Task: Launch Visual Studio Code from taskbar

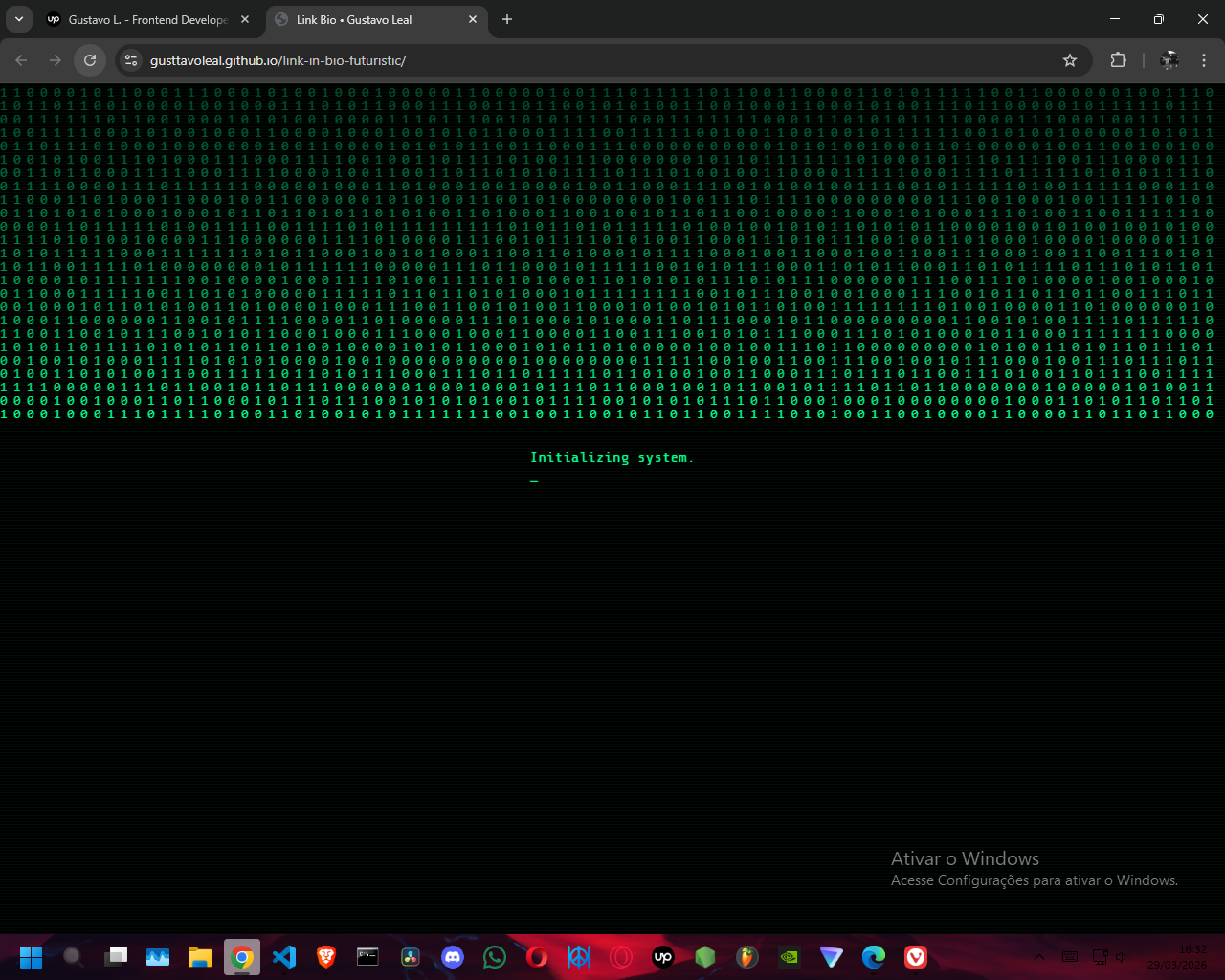Action: (x=284, y=956)
